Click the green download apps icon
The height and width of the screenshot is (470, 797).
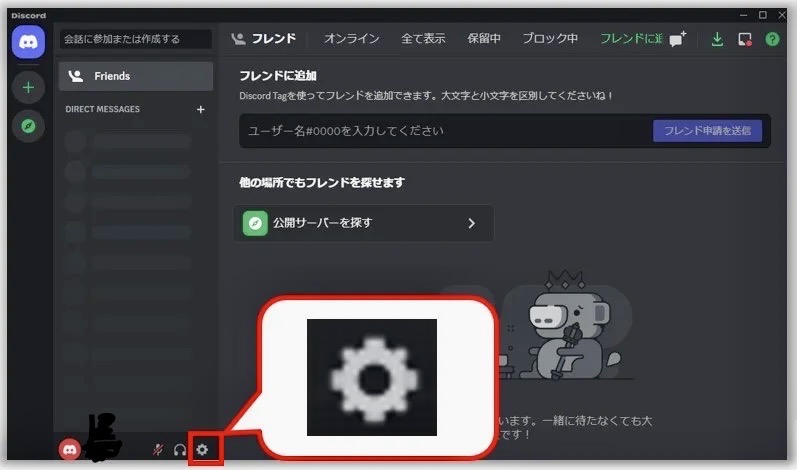717,39
